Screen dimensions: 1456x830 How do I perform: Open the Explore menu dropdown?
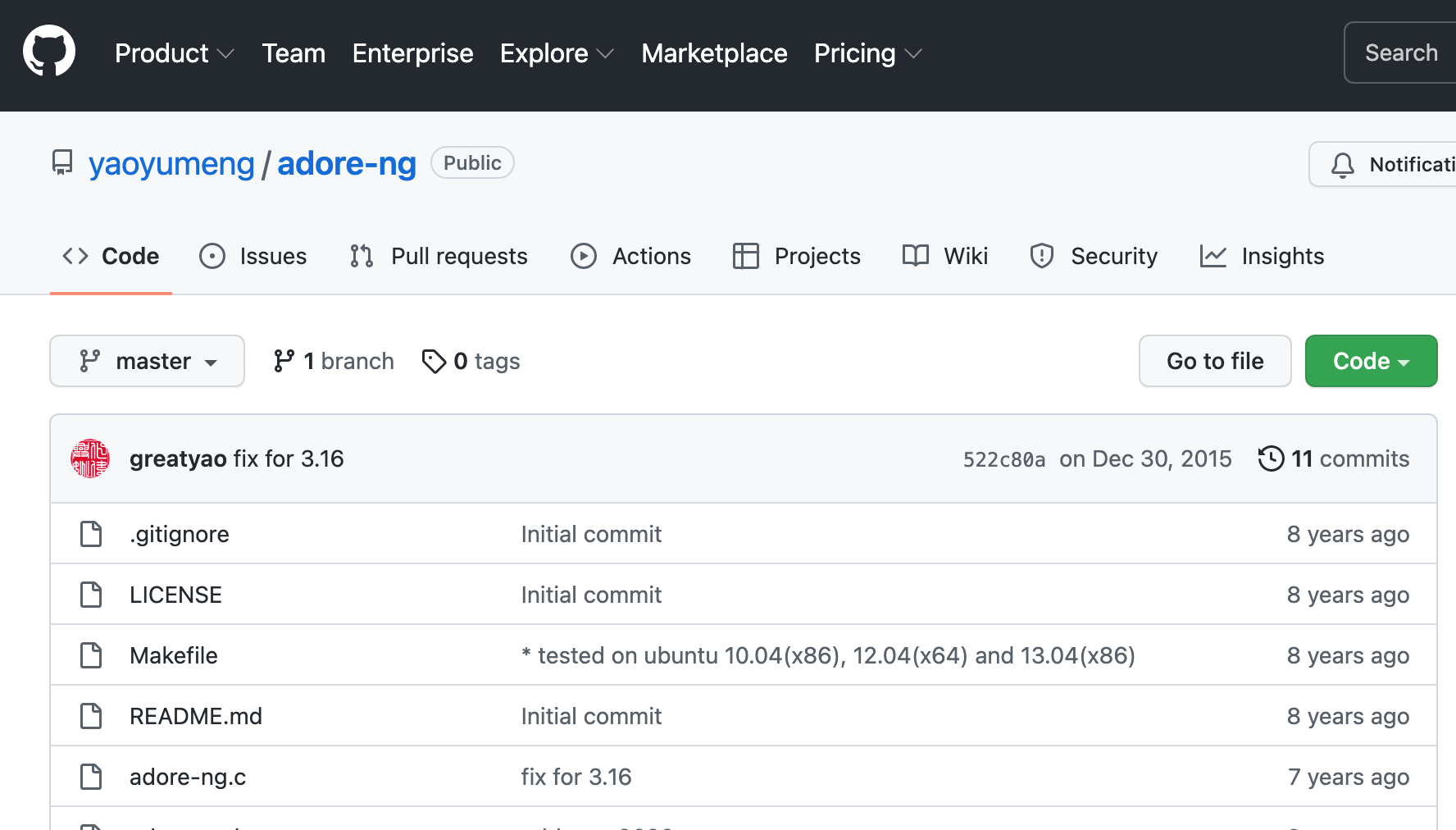point(557,52)
